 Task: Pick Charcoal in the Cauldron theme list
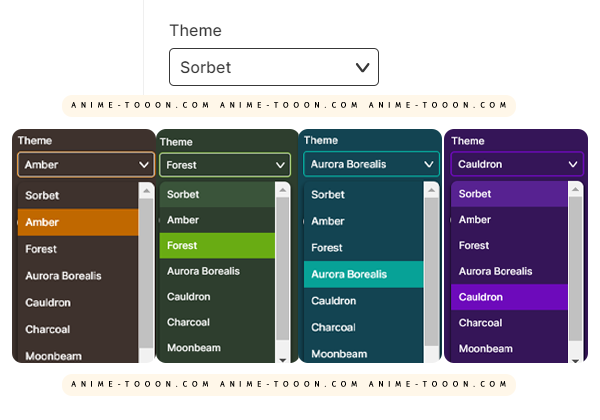(509, 323)
